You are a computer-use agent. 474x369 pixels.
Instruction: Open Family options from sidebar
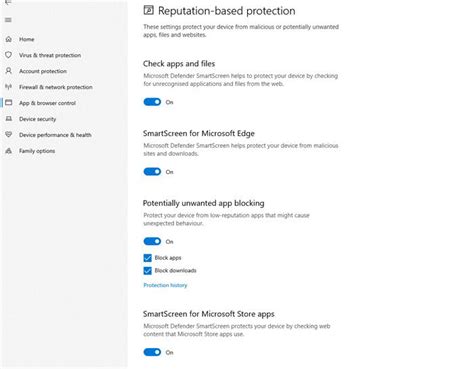[x=37, y=151]
